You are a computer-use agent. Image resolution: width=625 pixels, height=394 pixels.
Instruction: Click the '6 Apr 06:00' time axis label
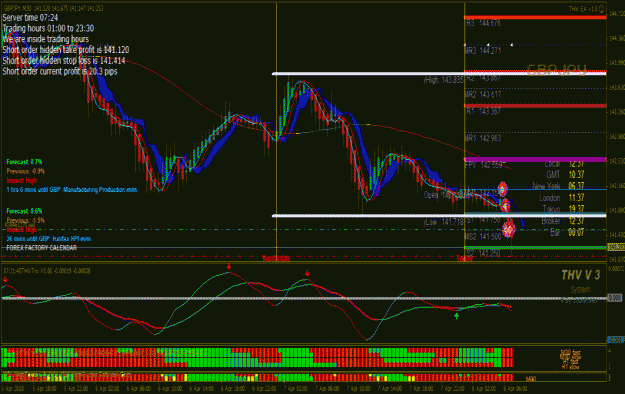click(139, 388)
